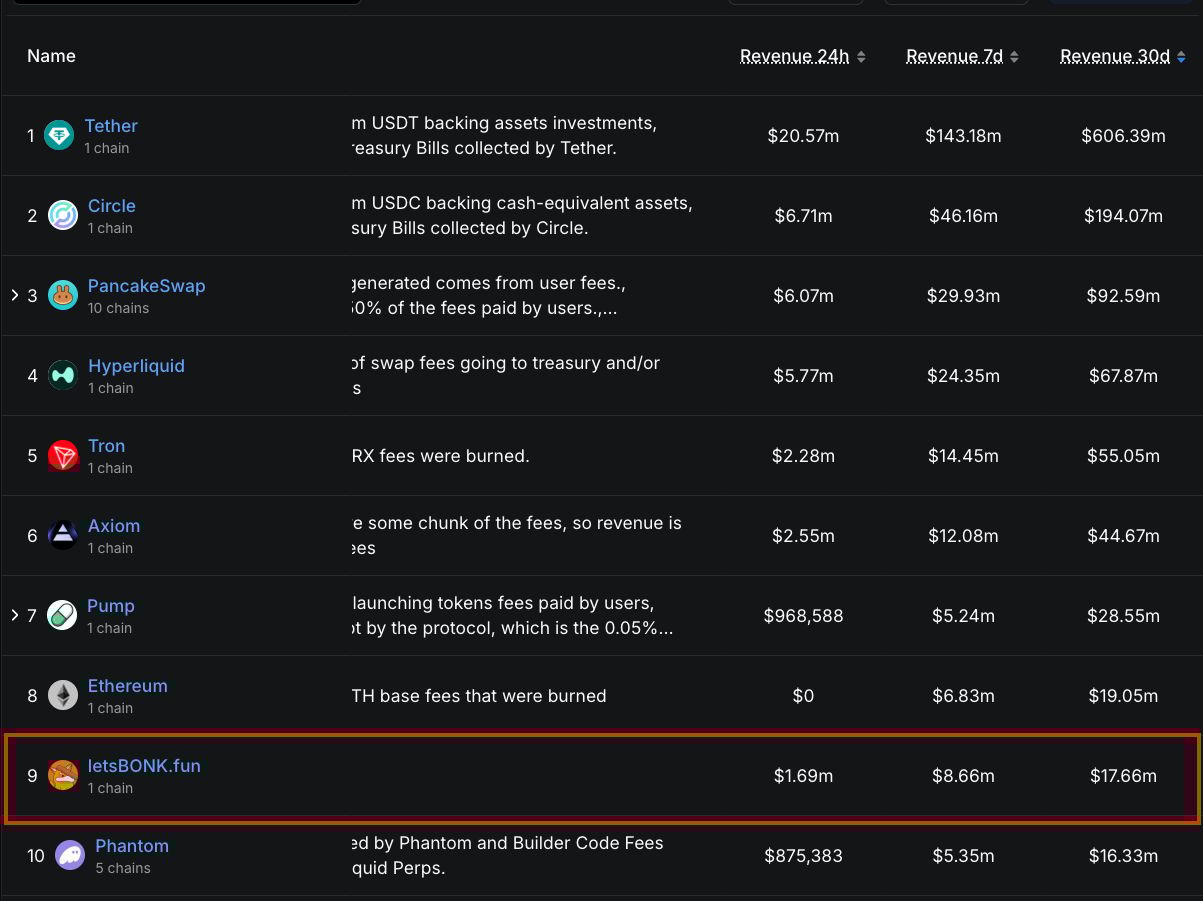1203x901 pixels.
Task: Expand the Pump row chevron
Action: tap(15, 615)
